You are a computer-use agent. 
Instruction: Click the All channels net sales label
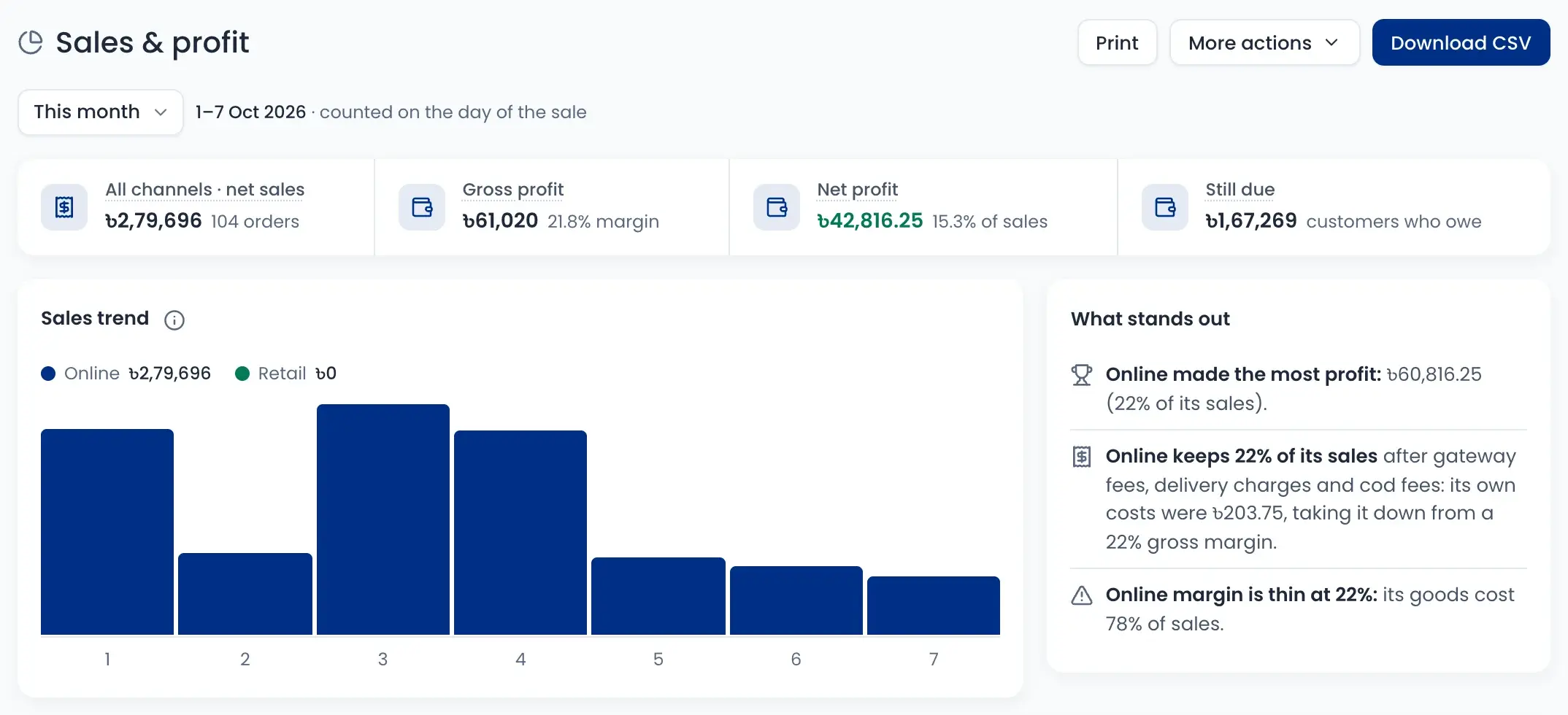tap(205, 190)
